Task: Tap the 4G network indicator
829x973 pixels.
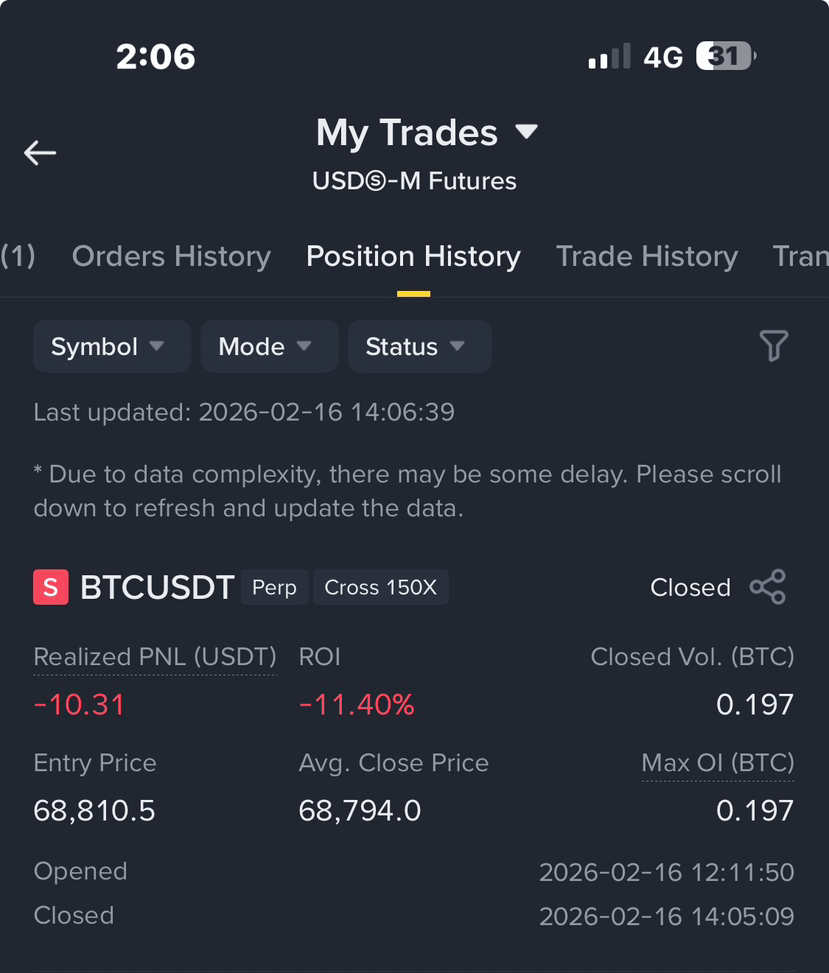Action: point(663,58)
